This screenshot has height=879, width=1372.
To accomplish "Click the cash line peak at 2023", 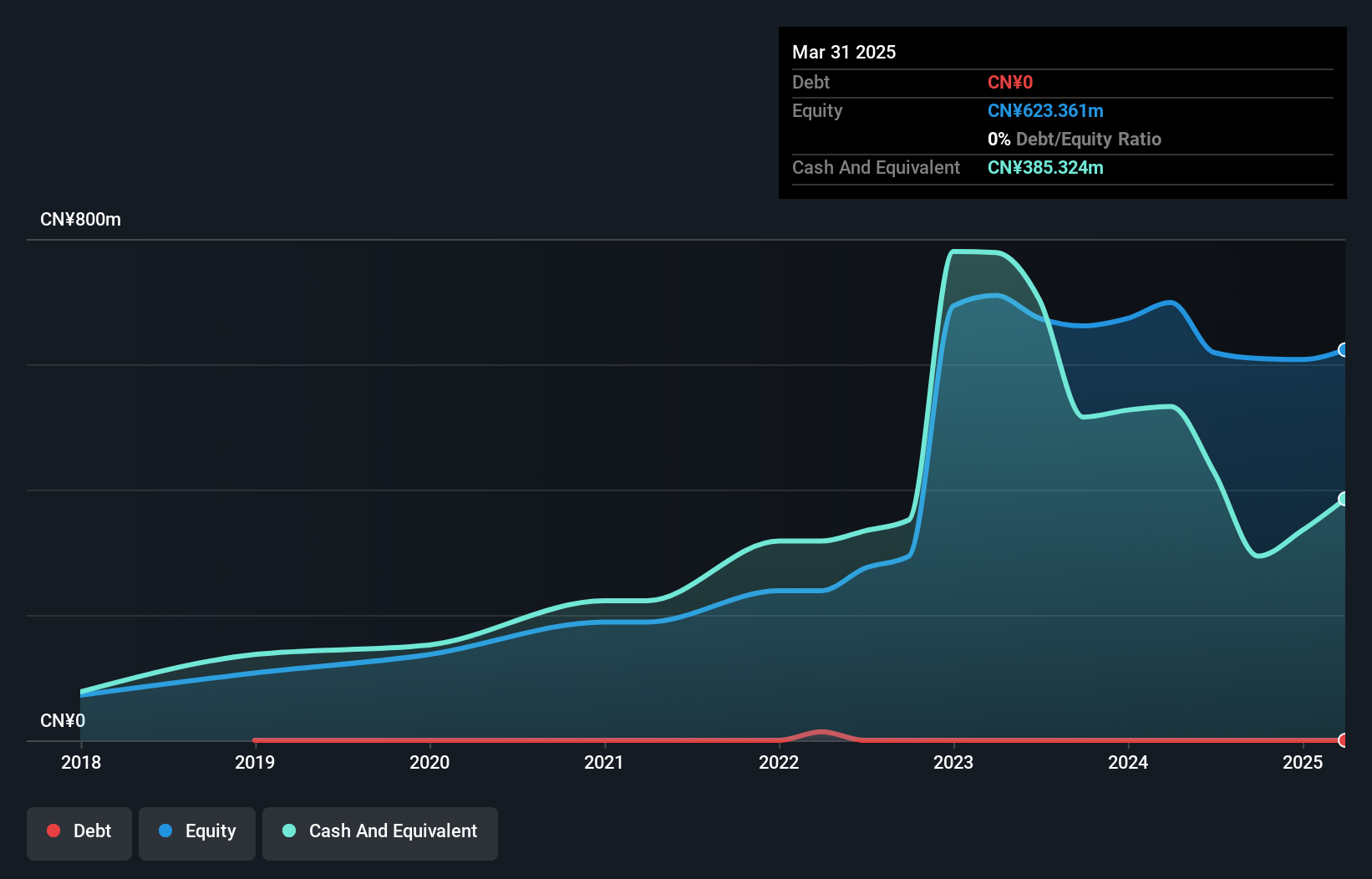I will click(954, 252).
